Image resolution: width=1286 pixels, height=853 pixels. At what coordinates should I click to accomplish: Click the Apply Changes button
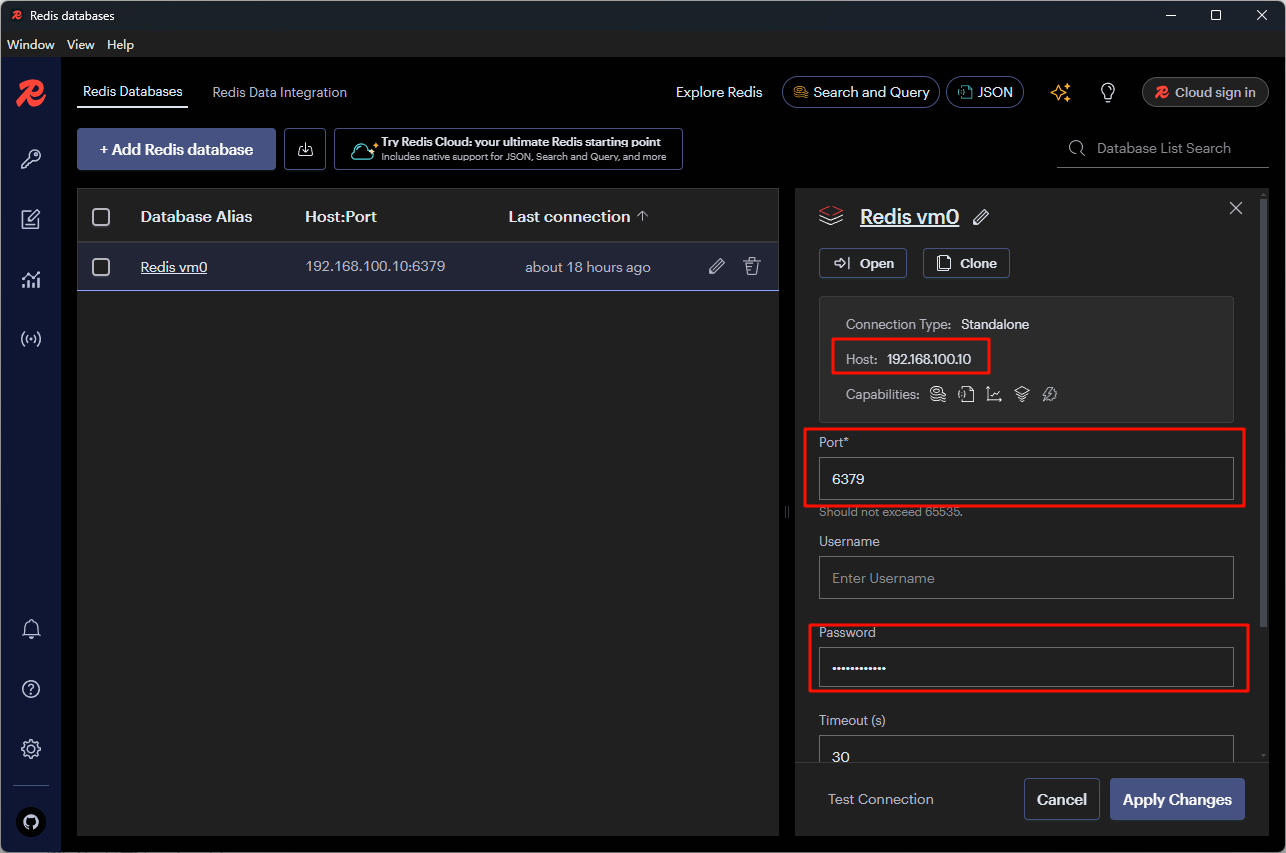point(1176,799)
